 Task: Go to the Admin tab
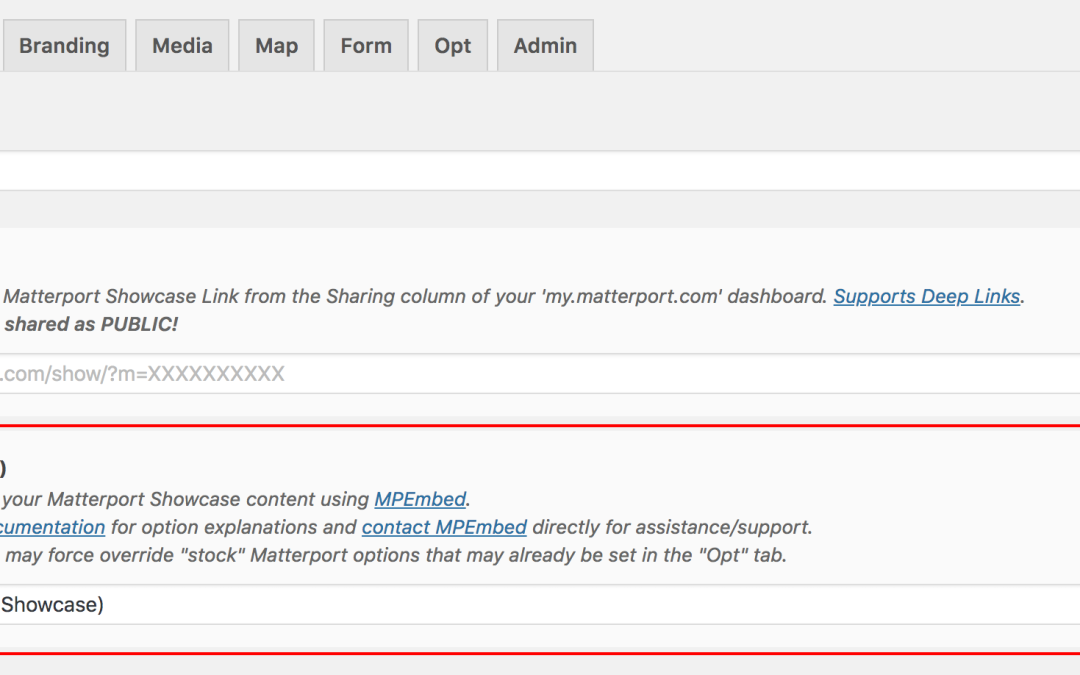click(x=545, y=45)
